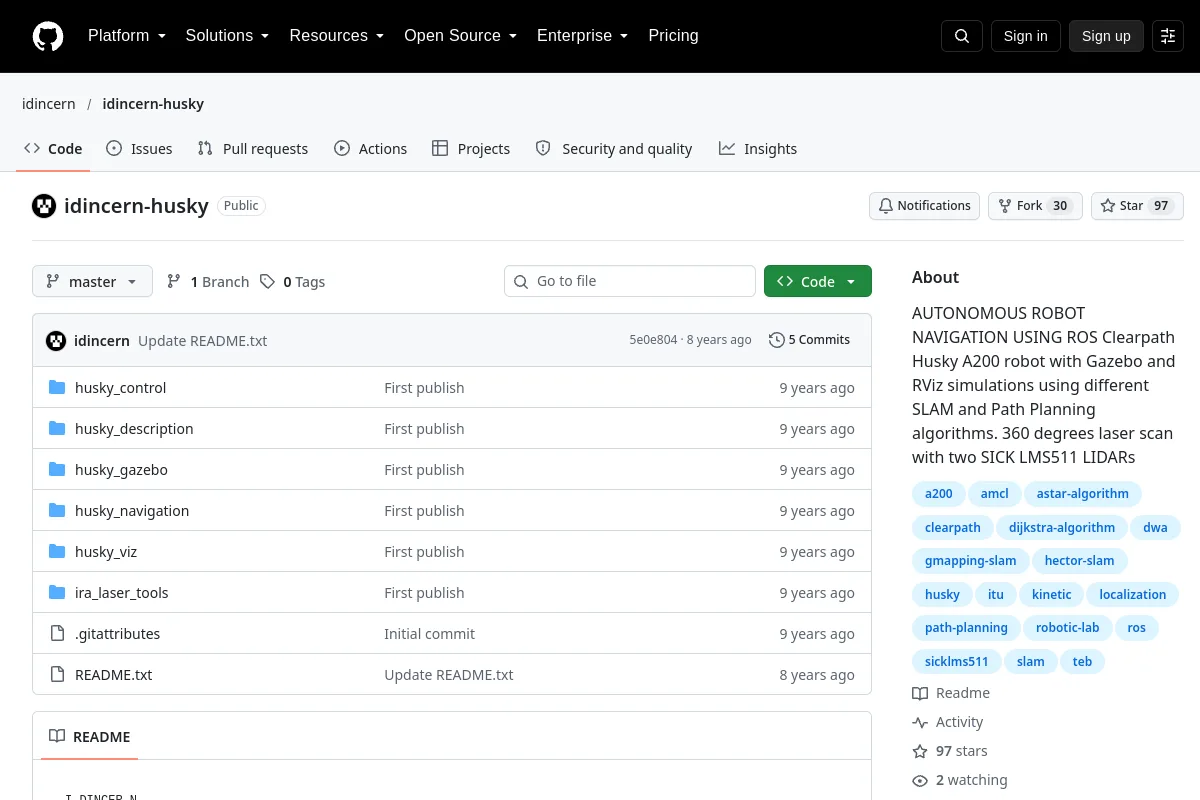Open the appearance settings icon beside Sign up
The height and width of the screenshot is (800, 1200).
(x=1168, y=36)
